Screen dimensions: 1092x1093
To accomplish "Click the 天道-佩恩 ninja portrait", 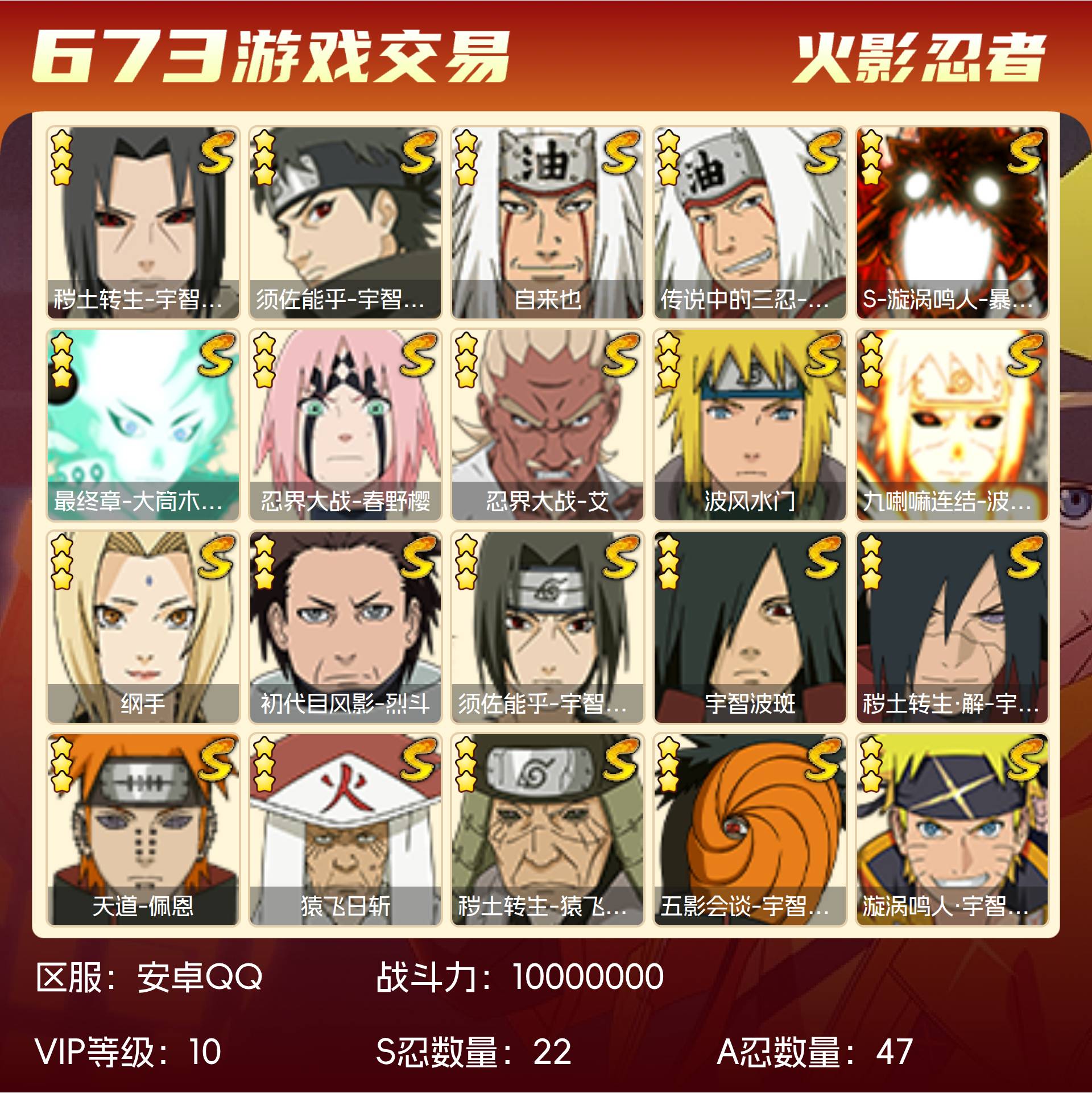I will click(x=143, y=830).
